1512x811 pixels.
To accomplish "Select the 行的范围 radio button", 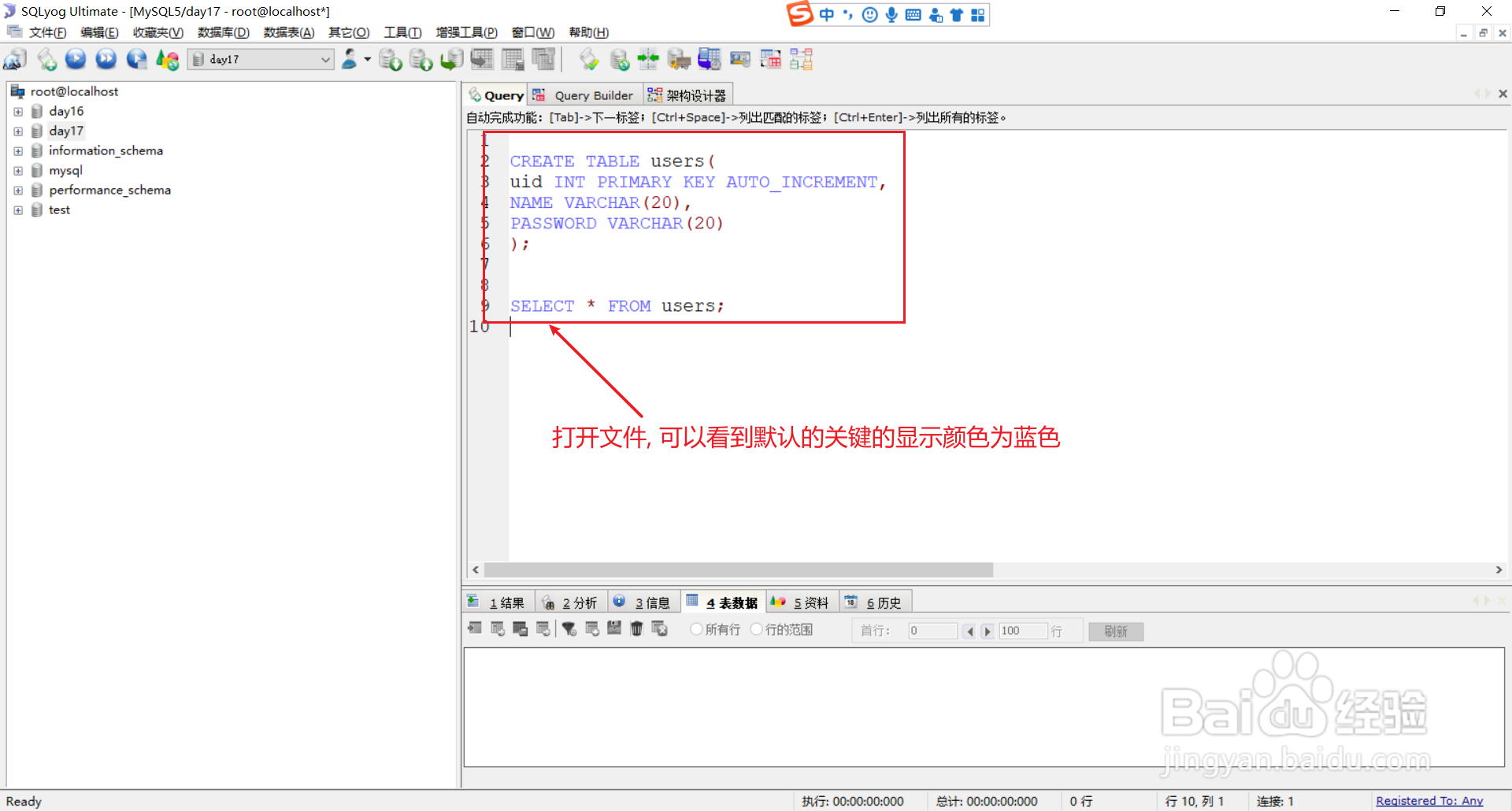I will (757, 629).
